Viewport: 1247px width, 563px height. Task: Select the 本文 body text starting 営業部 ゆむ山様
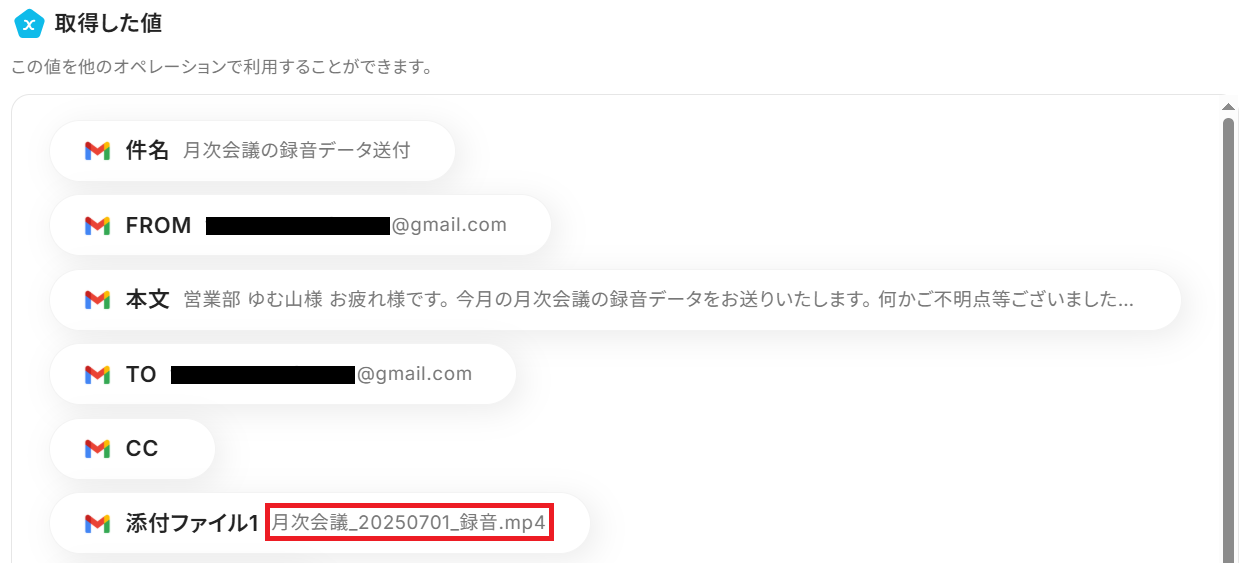tap(659, 300)
